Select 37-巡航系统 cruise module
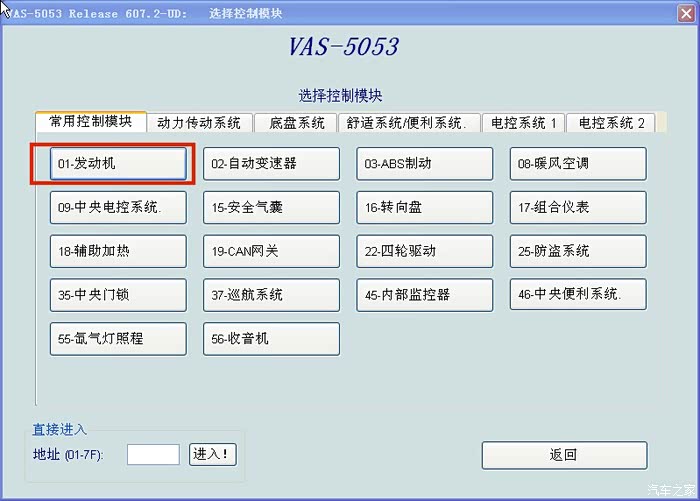The image size is (700, 501). point(271,295)
